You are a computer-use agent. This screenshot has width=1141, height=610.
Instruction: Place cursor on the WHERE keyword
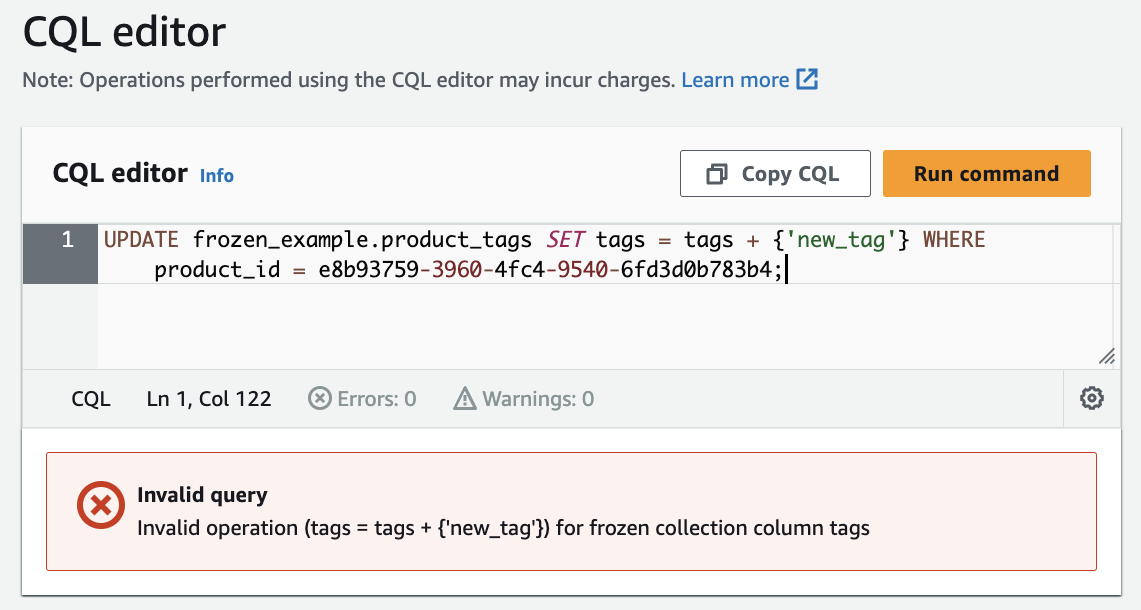(x=954, y=240)
